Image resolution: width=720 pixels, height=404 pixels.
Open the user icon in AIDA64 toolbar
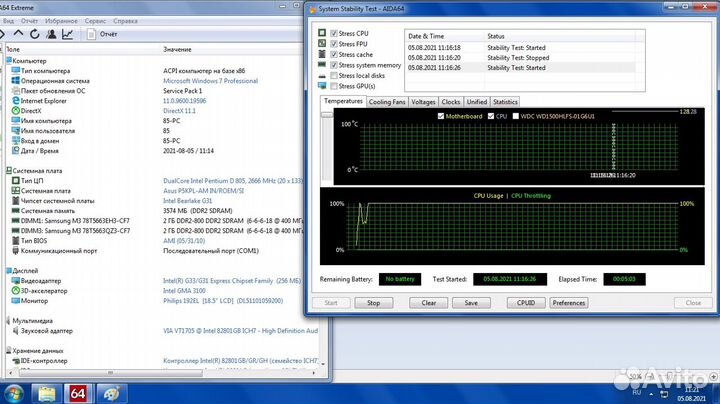pyautogui.click(x=51, y=34)
